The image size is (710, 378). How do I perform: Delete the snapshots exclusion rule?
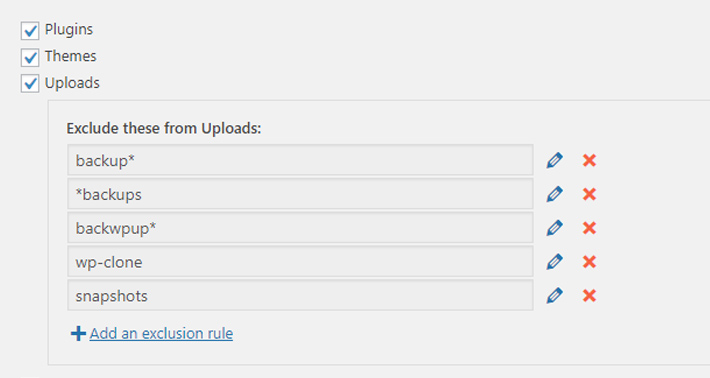pyautogui.click(x=589, y=296)
